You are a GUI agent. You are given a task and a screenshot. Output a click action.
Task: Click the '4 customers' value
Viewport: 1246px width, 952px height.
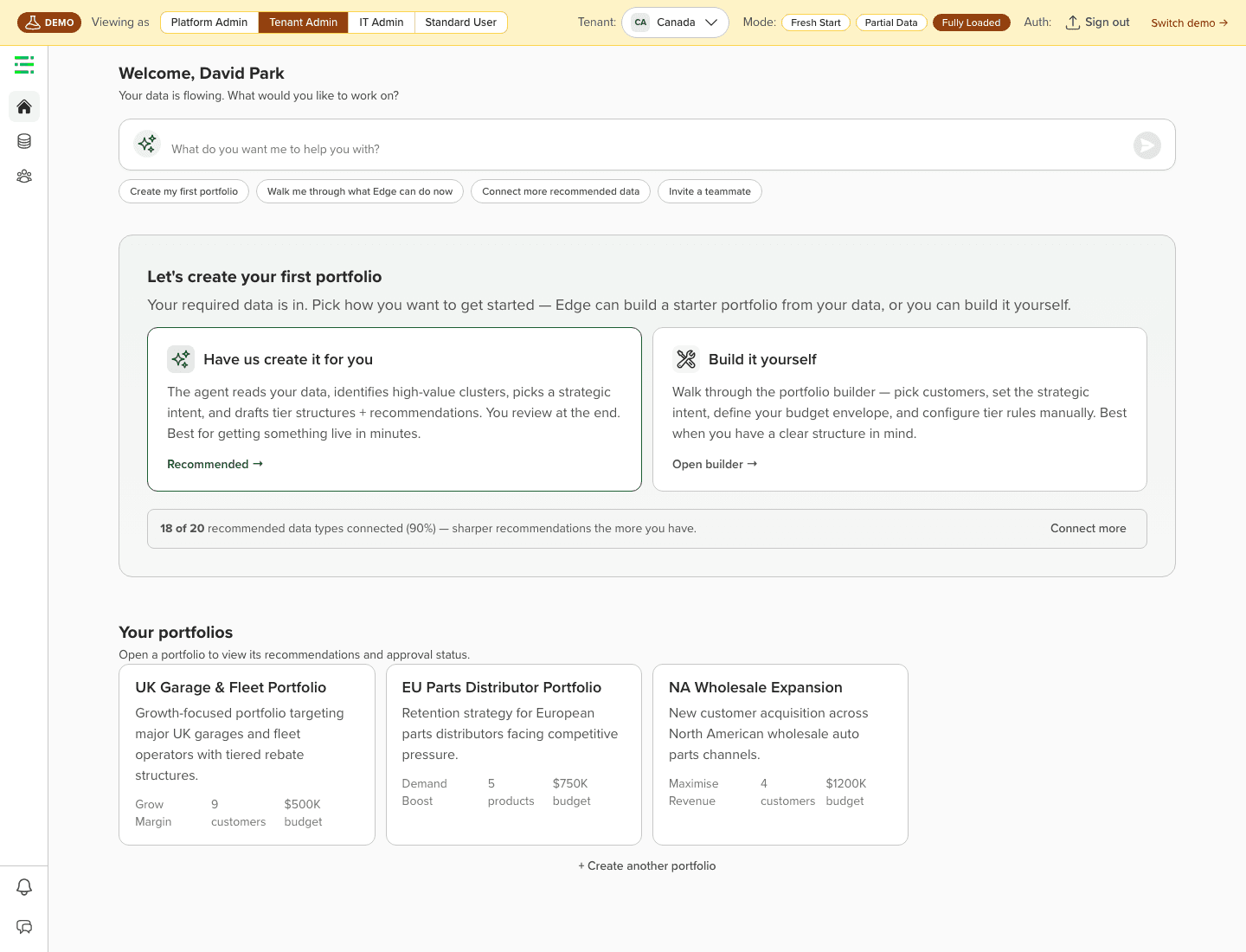(787, 792)
